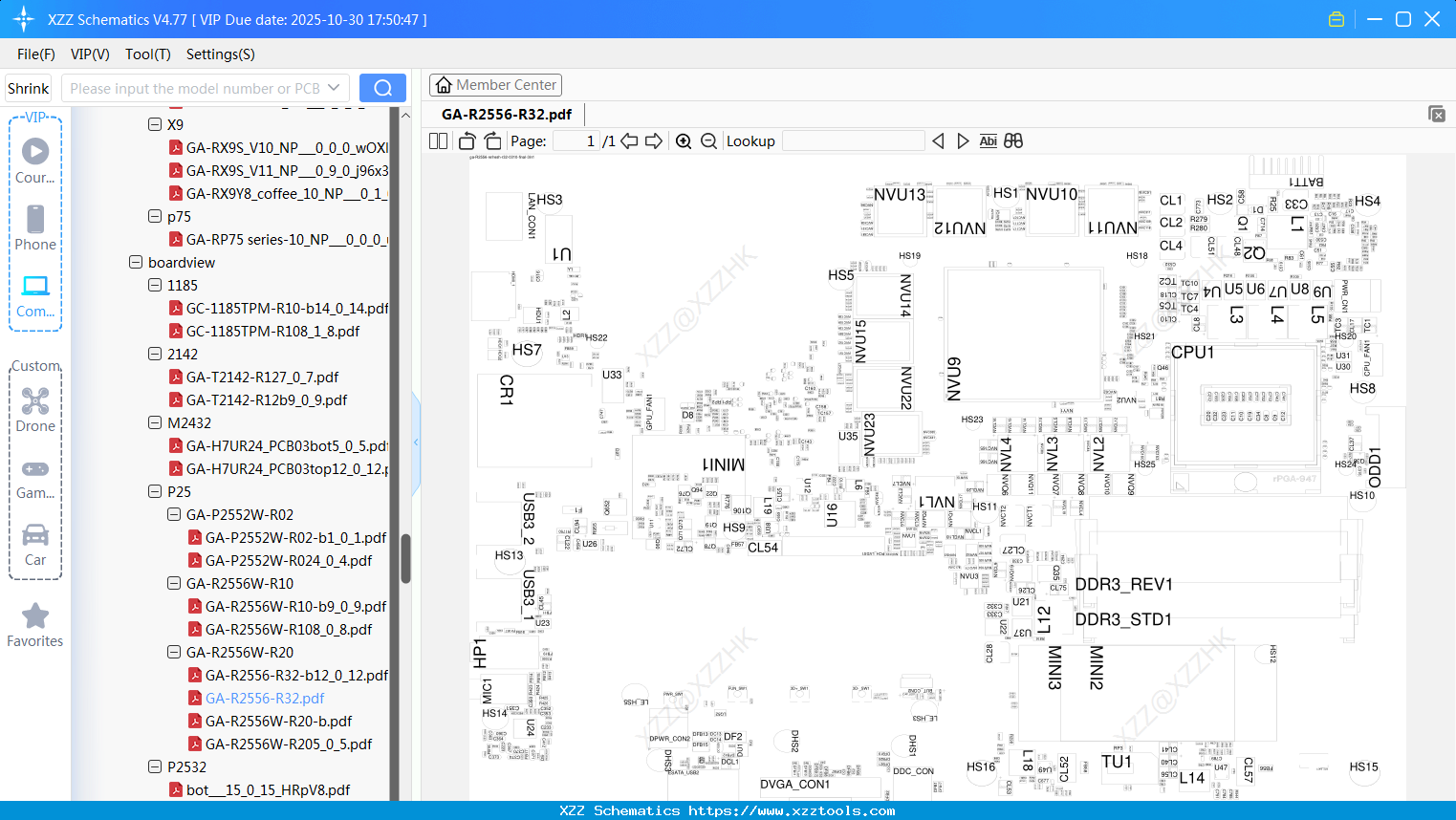Open the Tool(T) menu
1456x820 pixels.
(148, 54)
